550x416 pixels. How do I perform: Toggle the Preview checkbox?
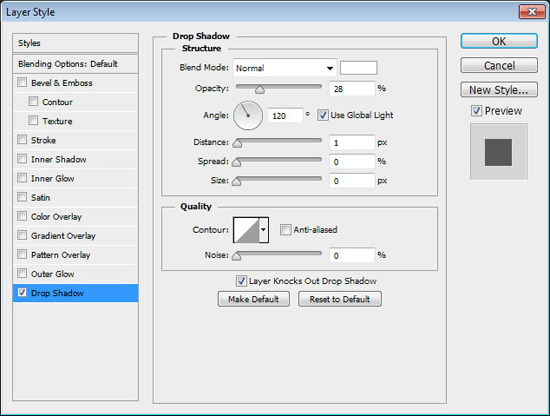tap(476, 111)
